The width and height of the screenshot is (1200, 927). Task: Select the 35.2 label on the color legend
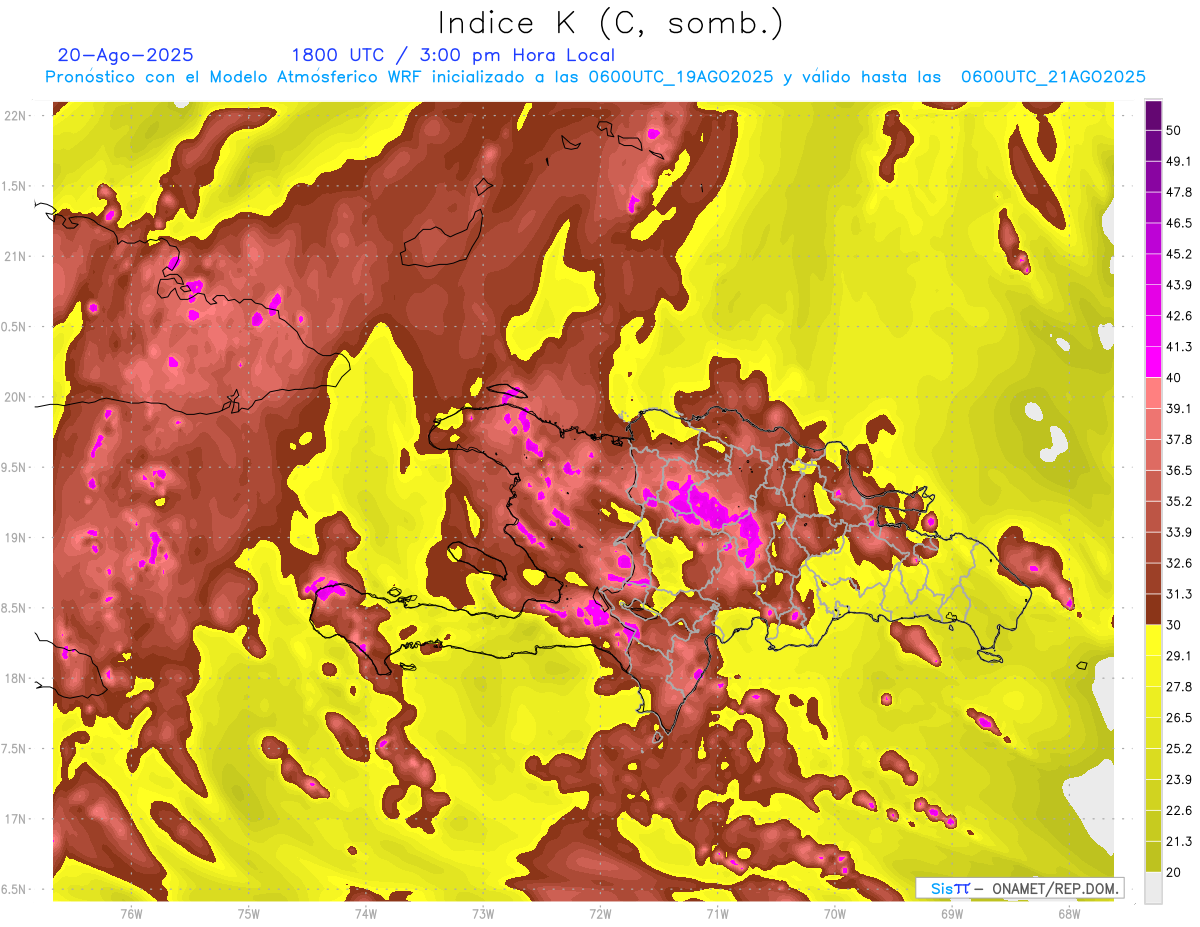pos(1179,501)
